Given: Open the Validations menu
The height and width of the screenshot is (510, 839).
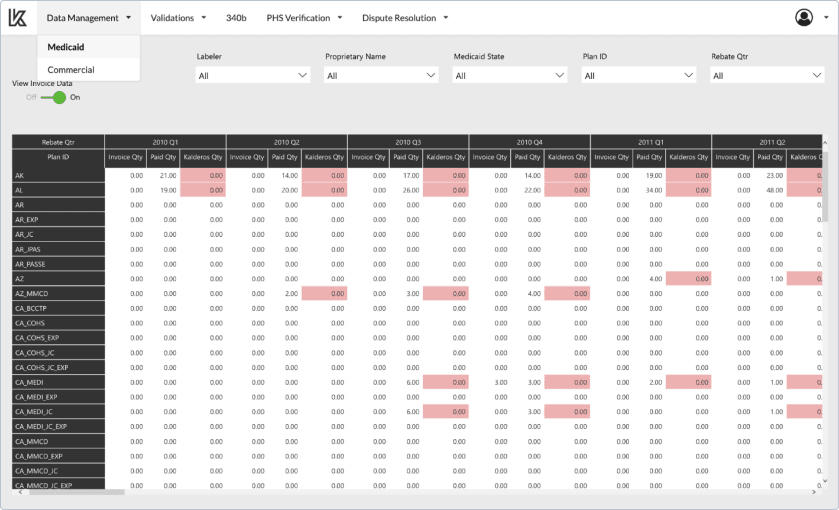Looking at the screenshot, I should (x=178, y=18).
